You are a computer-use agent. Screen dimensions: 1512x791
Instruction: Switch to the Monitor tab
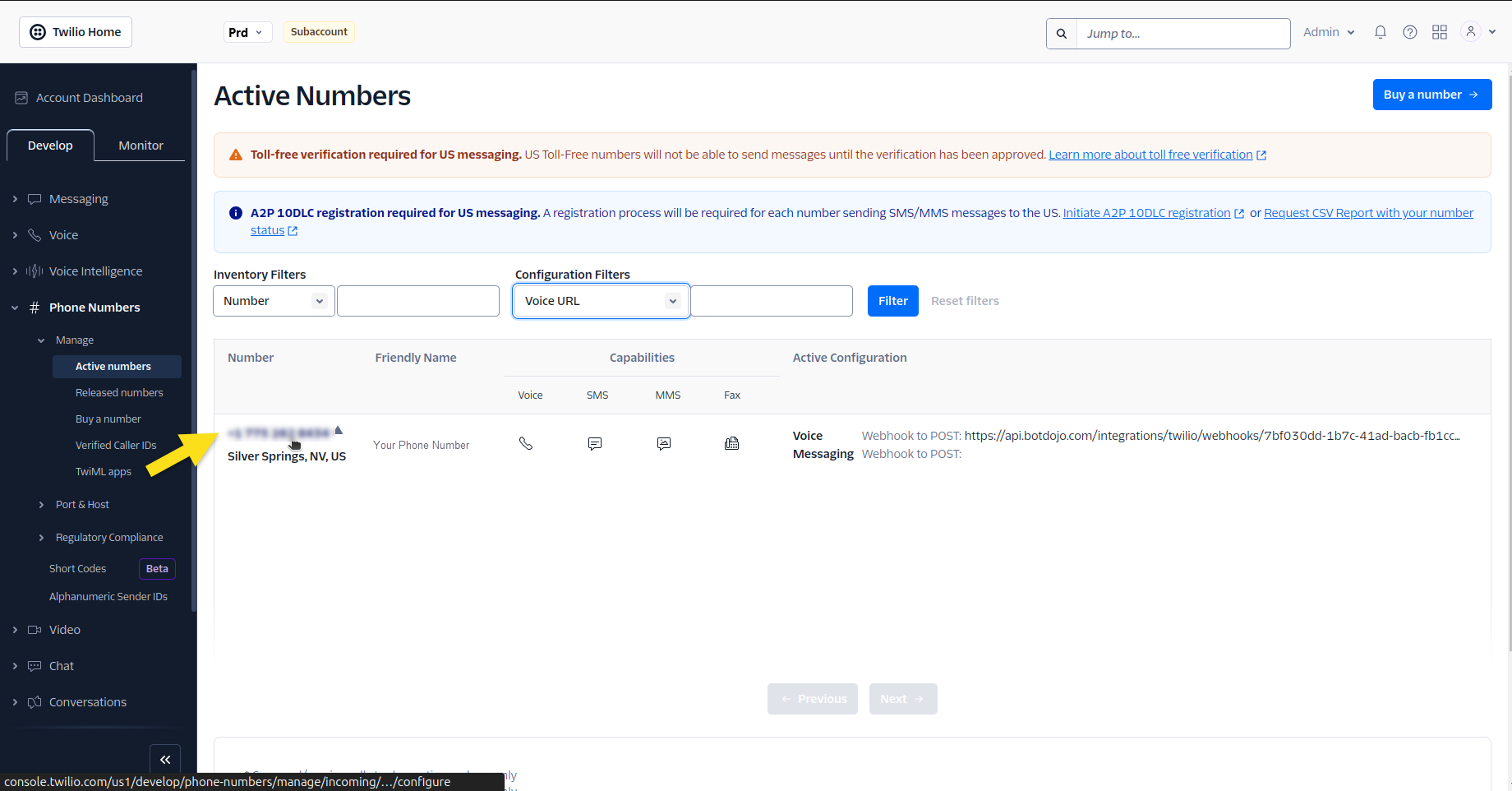(141, 146)
